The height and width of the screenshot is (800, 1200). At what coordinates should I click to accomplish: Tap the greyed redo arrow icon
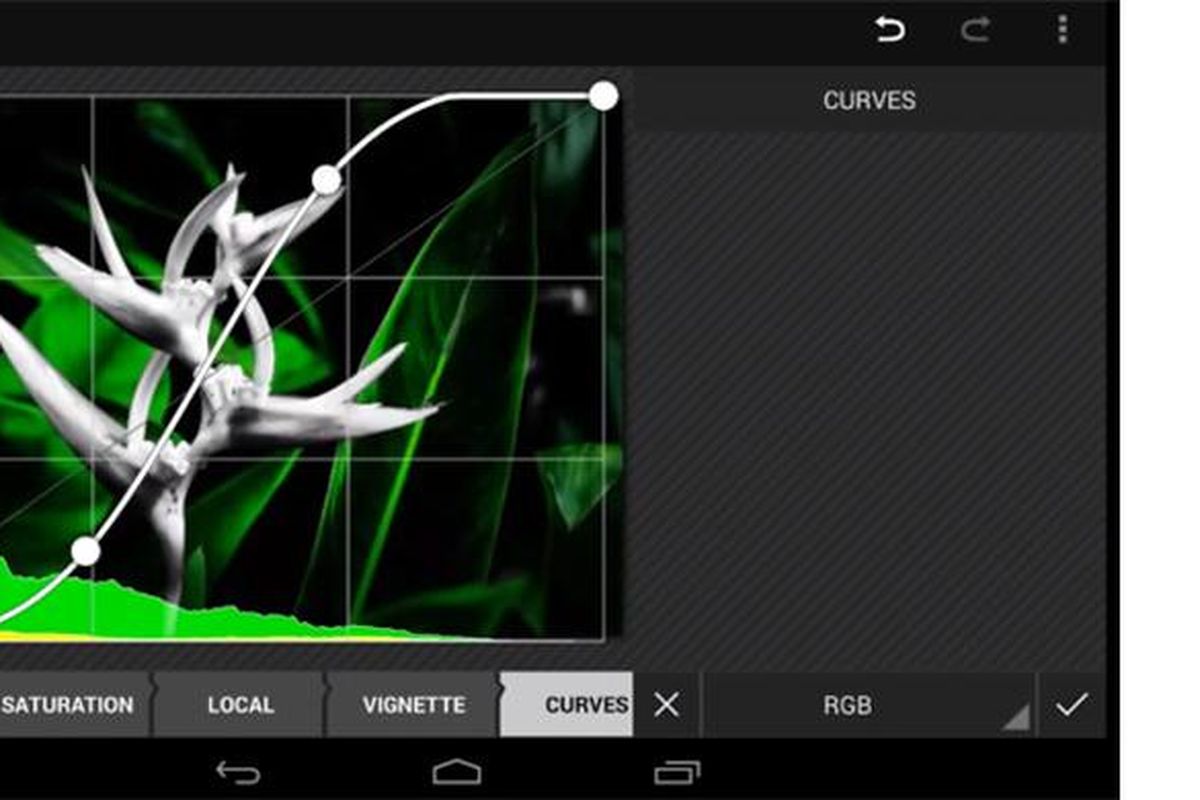974,31
